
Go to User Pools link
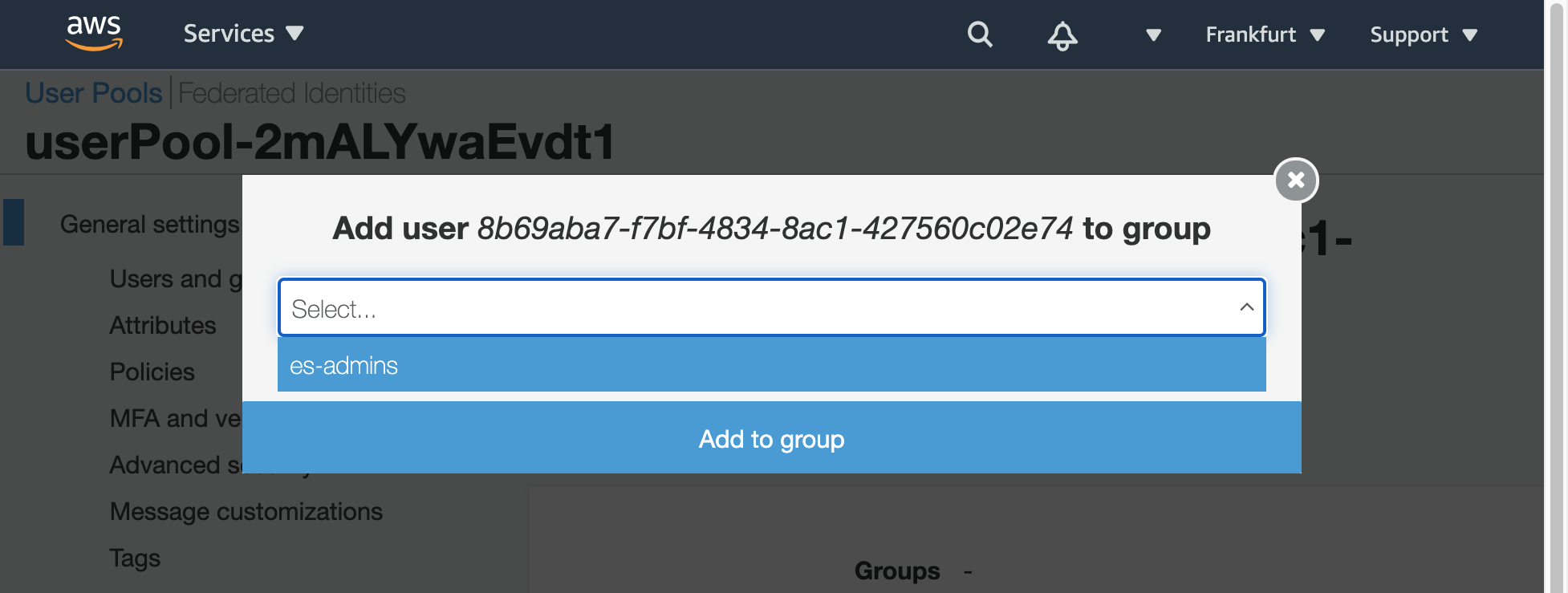tap(94, 93)
